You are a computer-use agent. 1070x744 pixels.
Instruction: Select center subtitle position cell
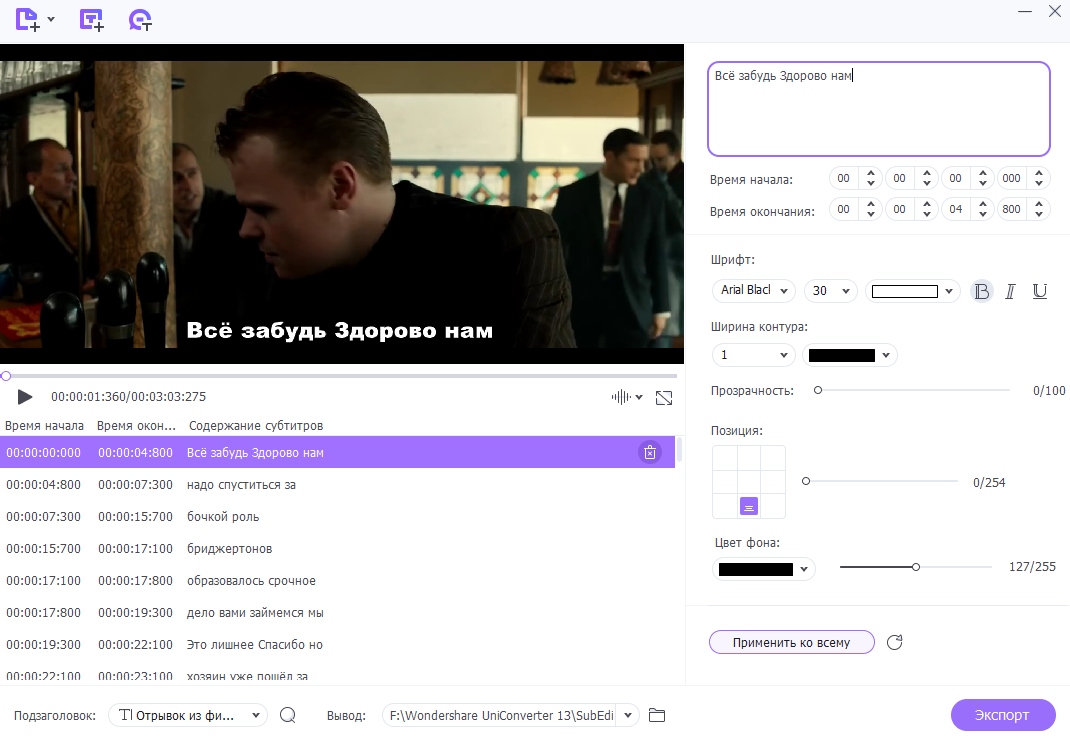[x=749, y=482]
